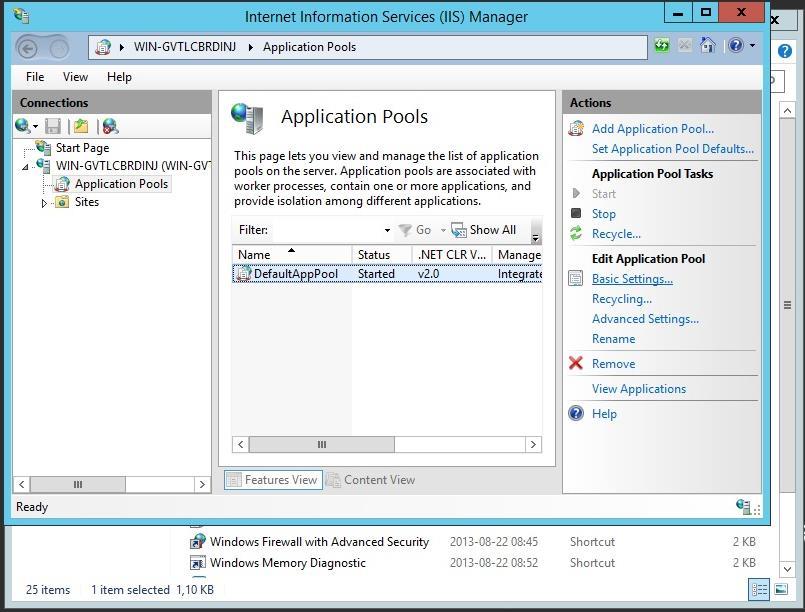This screenshot has width=805, height=612.
Task: Click the Recycle link in Actions pane
Action: (616, 234)
